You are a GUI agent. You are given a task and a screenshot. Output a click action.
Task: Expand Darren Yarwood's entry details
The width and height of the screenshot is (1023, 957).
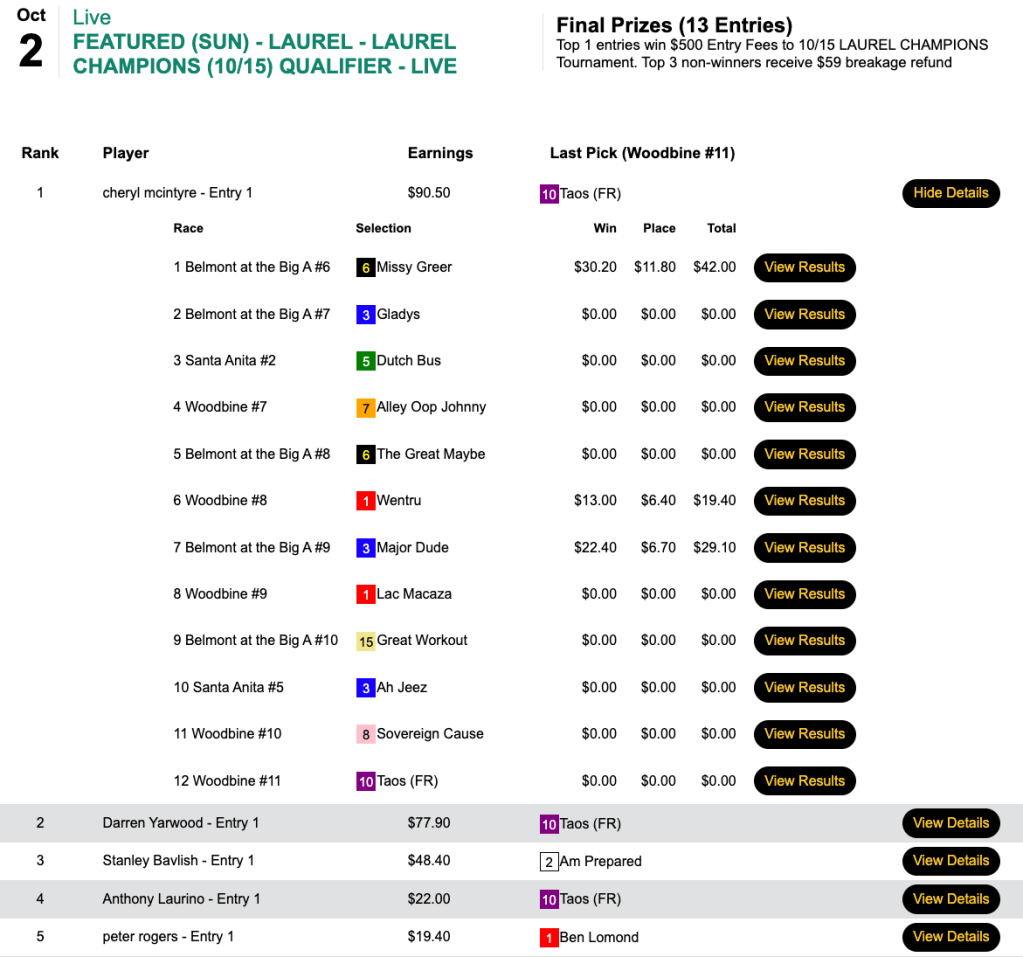(x=950, y=823)
